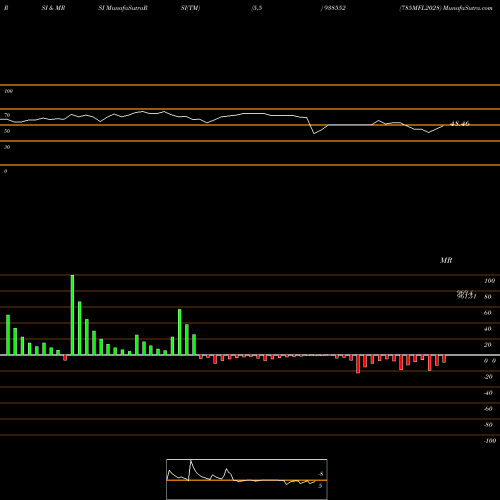Viewport: 500px width, 500px height.
Task: Click the MR axis label -20
Action: point(488,377)
